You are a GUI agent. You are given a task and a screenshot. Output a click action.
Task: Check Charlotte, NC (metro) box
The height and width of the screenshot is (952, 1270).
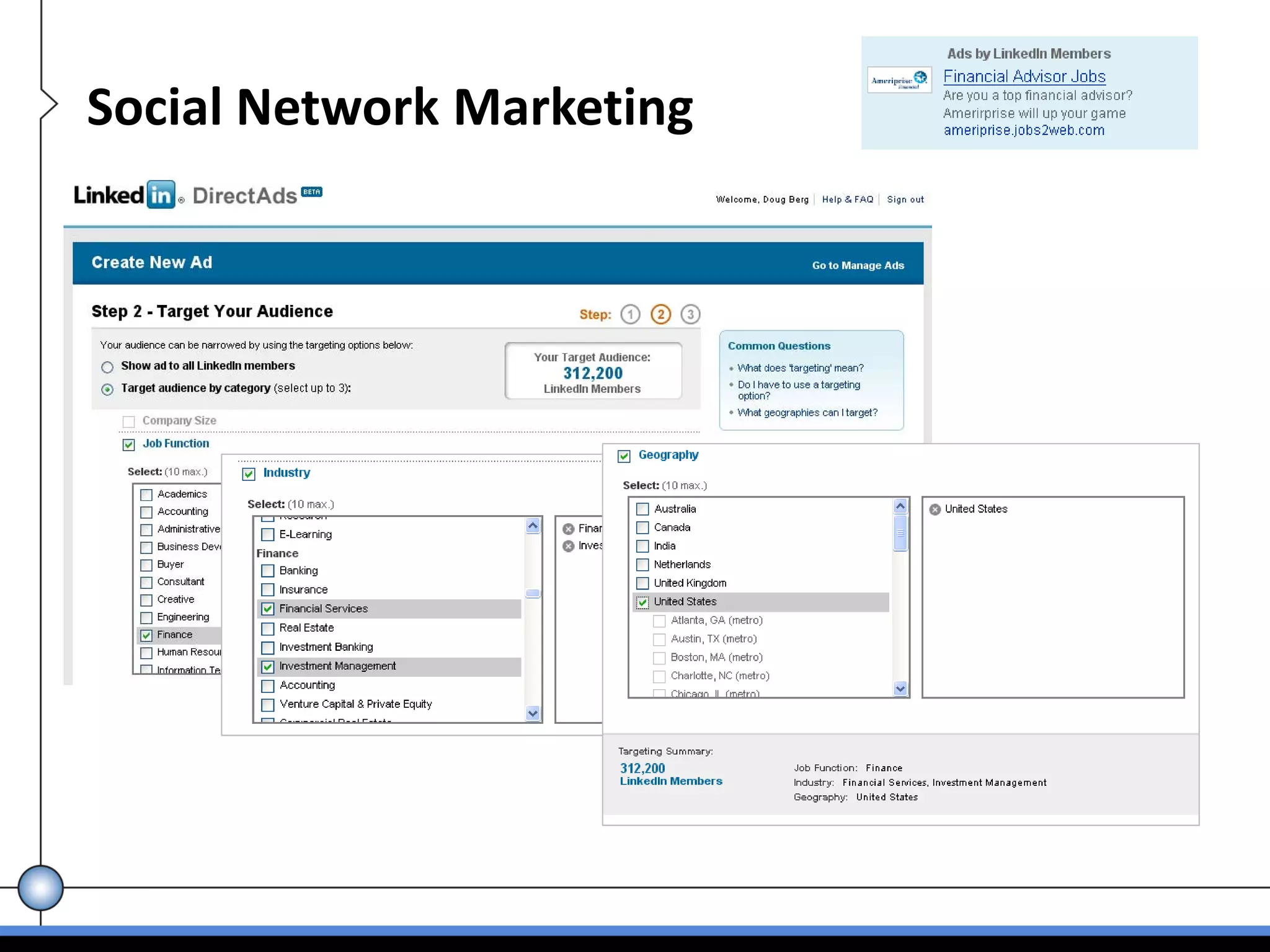coord(660,677)
